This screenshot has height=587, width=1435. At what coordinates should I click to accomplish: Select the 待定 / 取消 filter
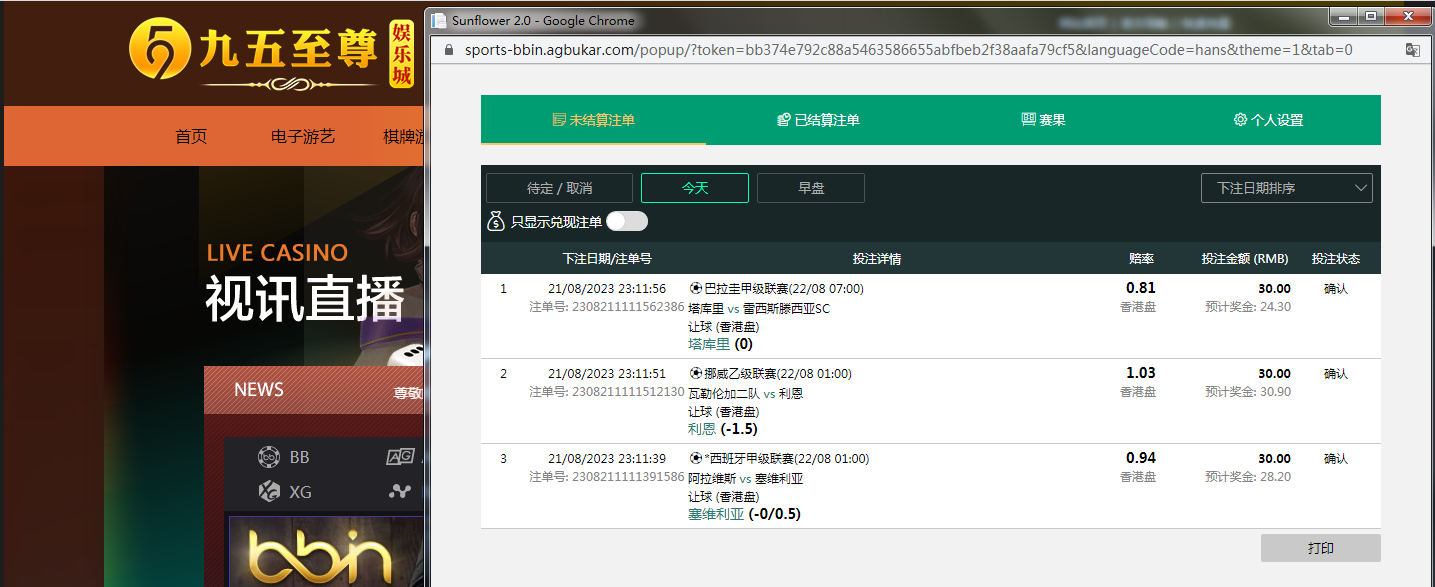[559, 188]
